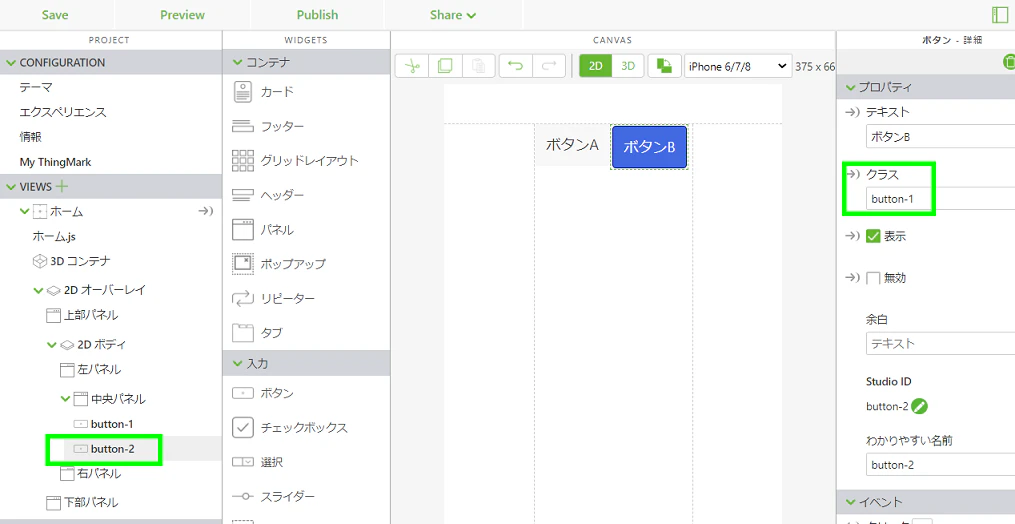Click the テキスト field containing ボタンB
Screen dimensions: 1015x524
tap(940, 137)
